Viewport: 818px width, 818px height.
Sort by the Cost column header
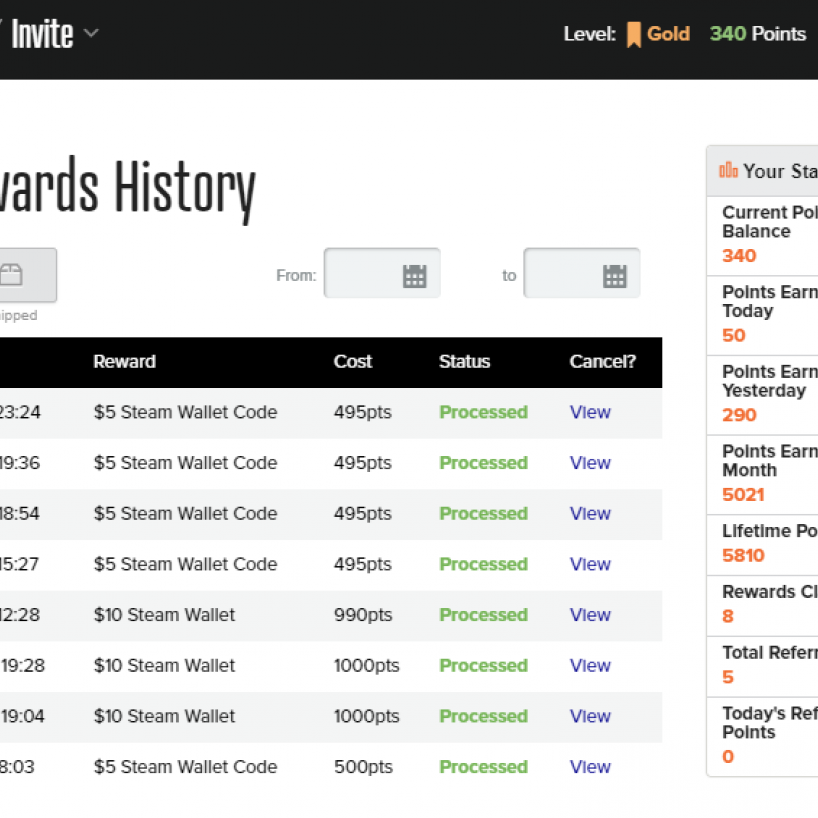tap(353, 362)
